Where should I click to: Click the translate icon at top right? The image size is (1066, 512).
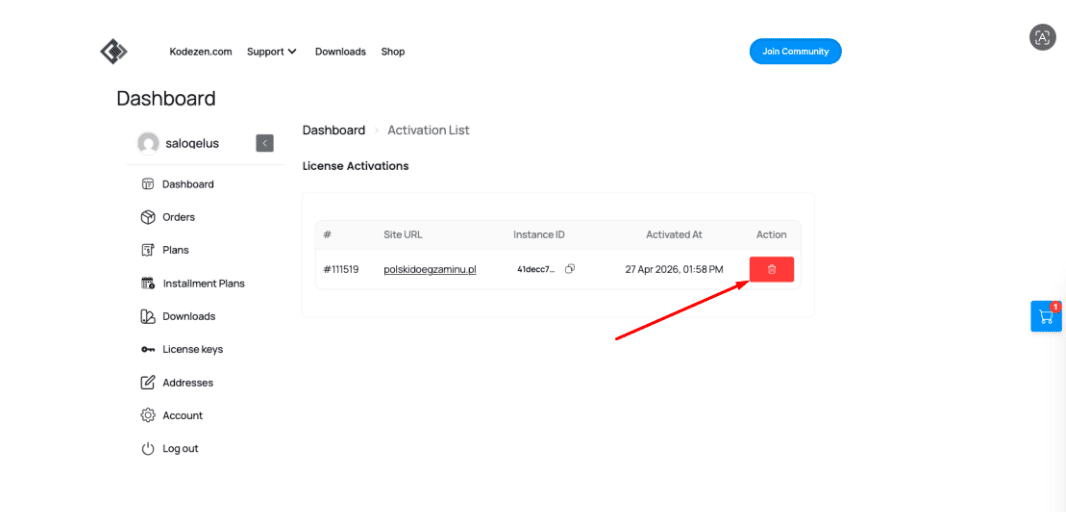pos(1042,37)
